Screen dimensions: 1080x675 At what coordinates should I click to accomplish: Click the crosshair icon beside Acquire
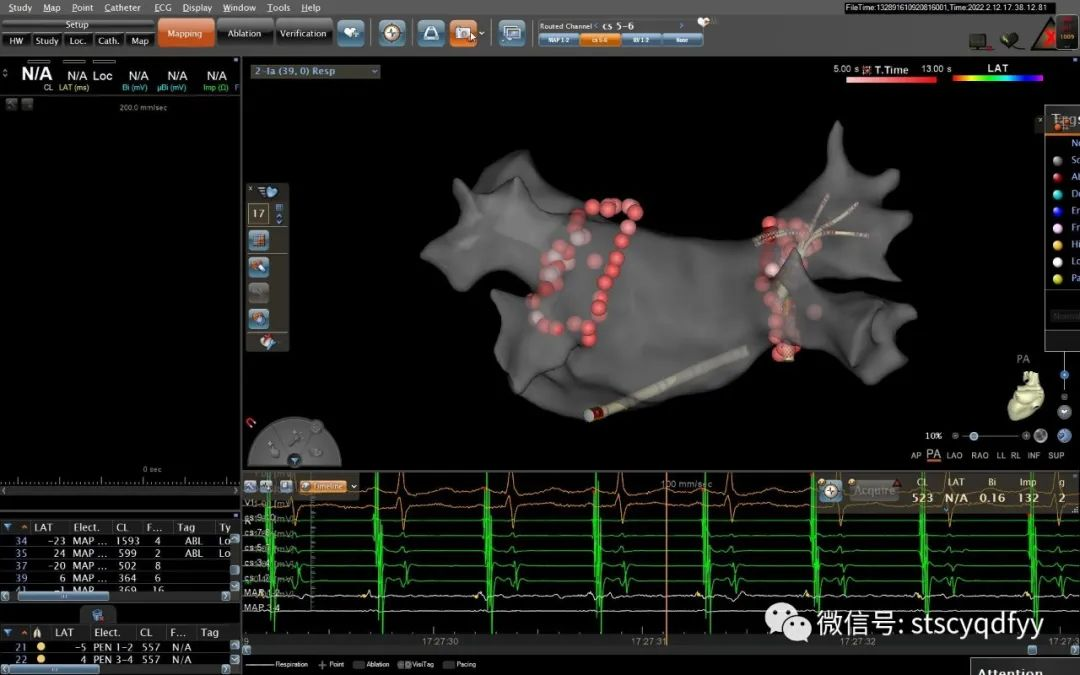(x=831, y=491)
